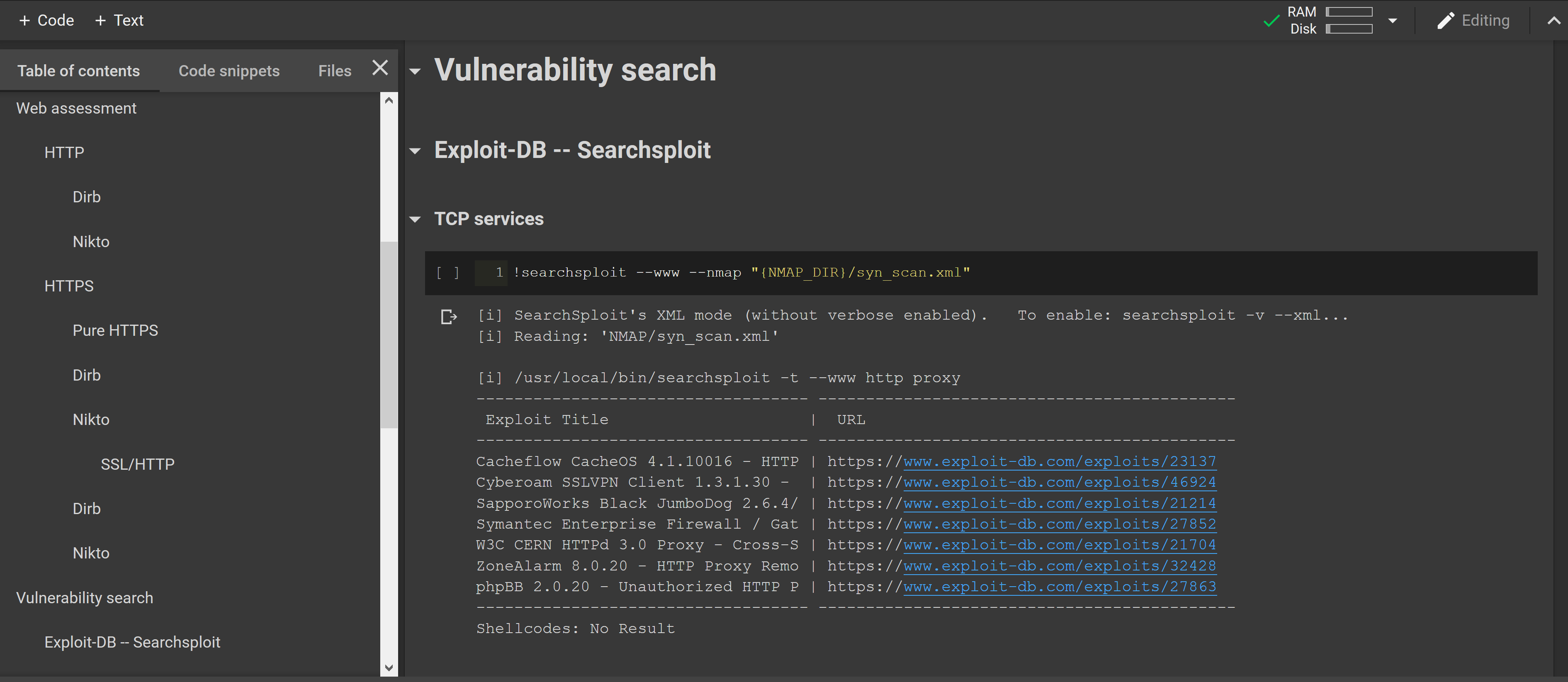Click the sidebar scroll up arrow
Image resolution: width=1568 pixels, height=682 pixels.
(x=389, y=100)
